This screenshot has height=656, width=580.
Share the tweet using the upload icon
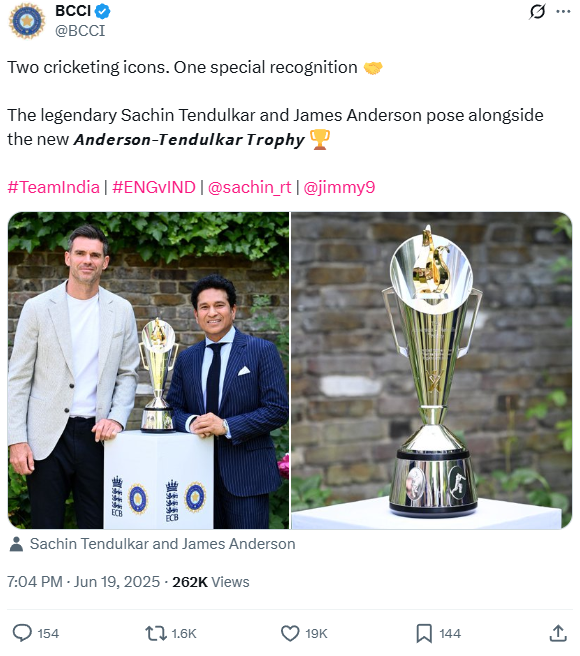pyautogui.click(x=558, y=633)
